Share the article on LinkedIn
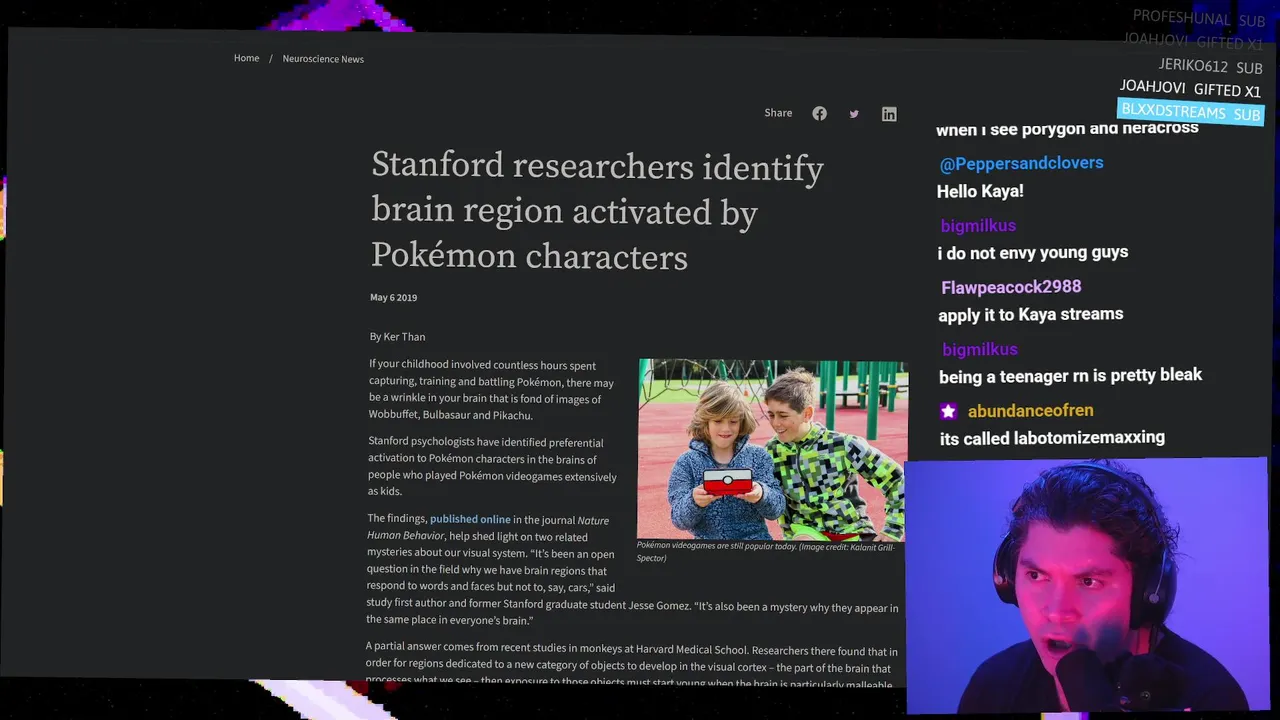This screenshot has width=1280, height=720. (x=889, y=114)
